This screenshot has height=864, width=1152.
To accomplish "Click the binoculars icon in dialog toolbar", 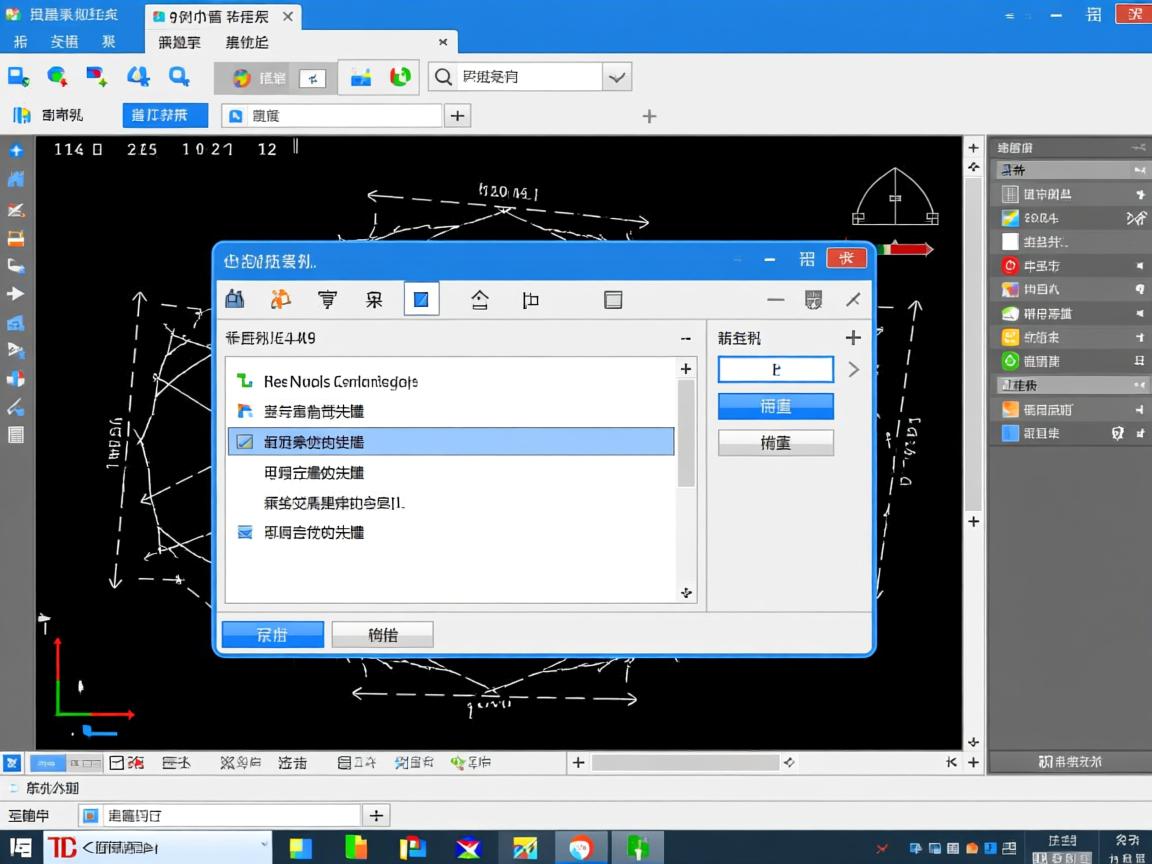I will [x=235, y=299].
